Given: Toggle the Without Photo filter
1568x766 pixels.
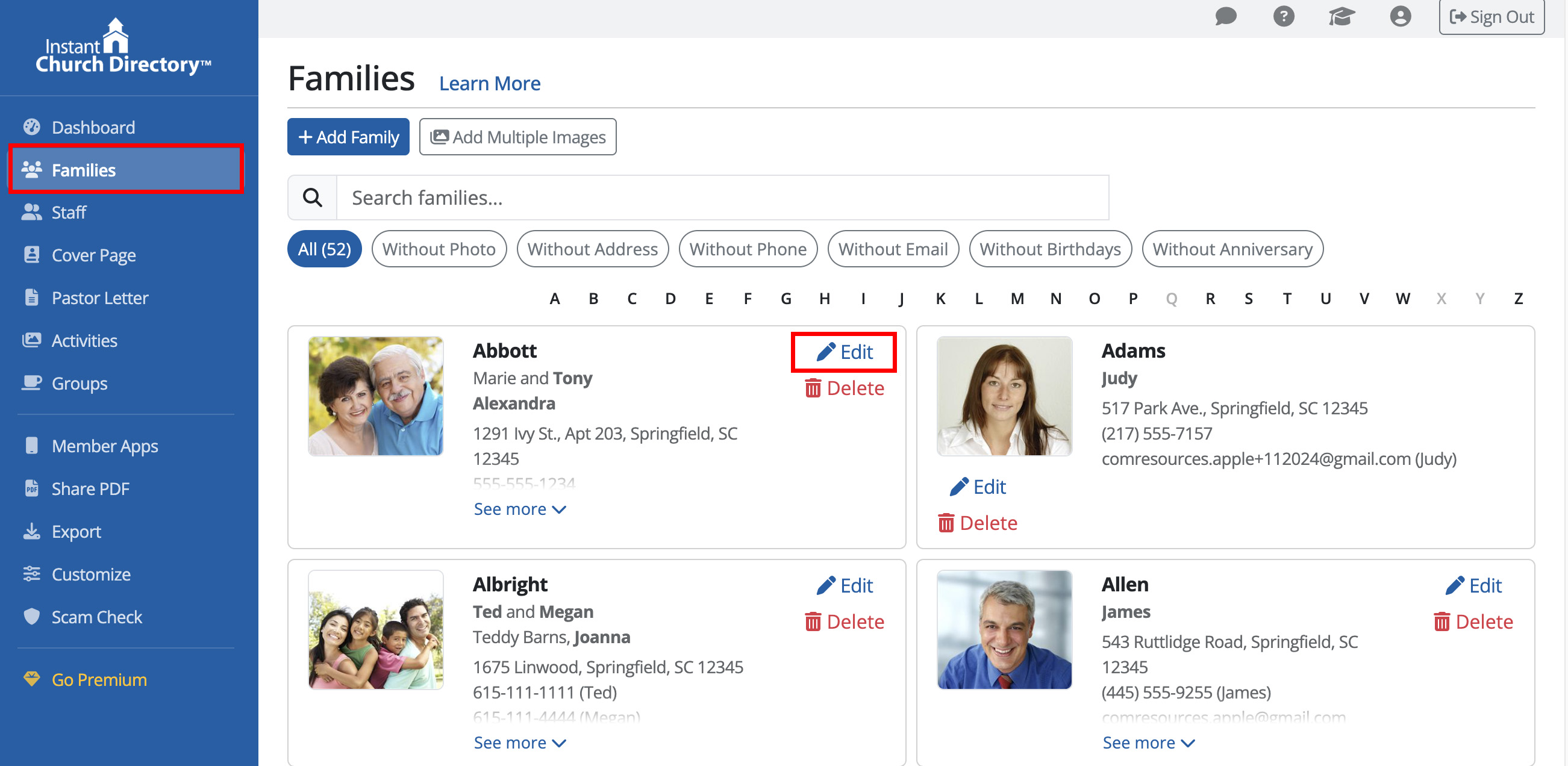Looking at the screenshot, I should pos(439,249).
